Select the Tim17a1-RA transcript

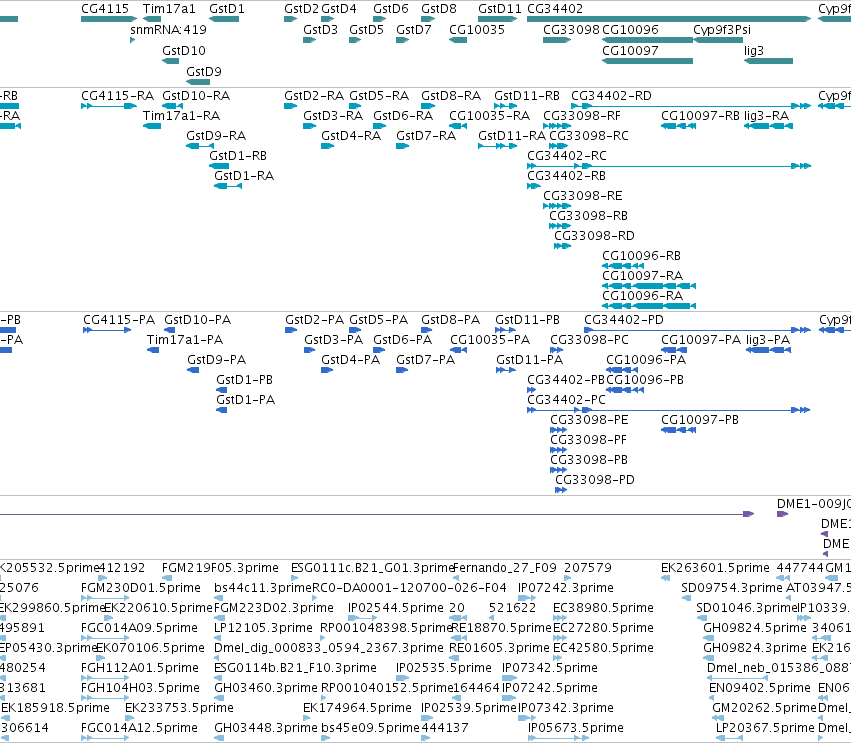click(152, 126)
